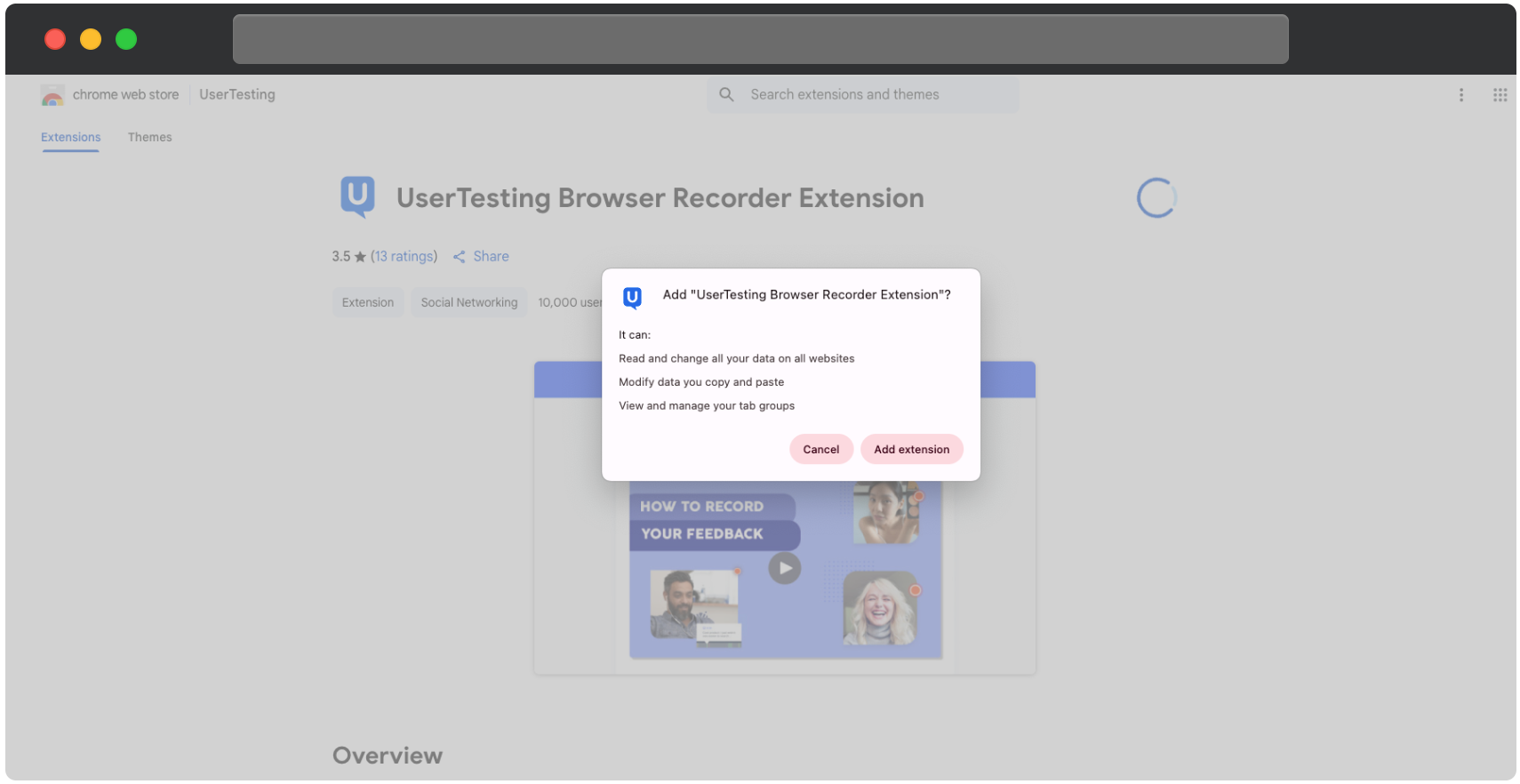Open the three-dot more options menu

point(1460,94)
